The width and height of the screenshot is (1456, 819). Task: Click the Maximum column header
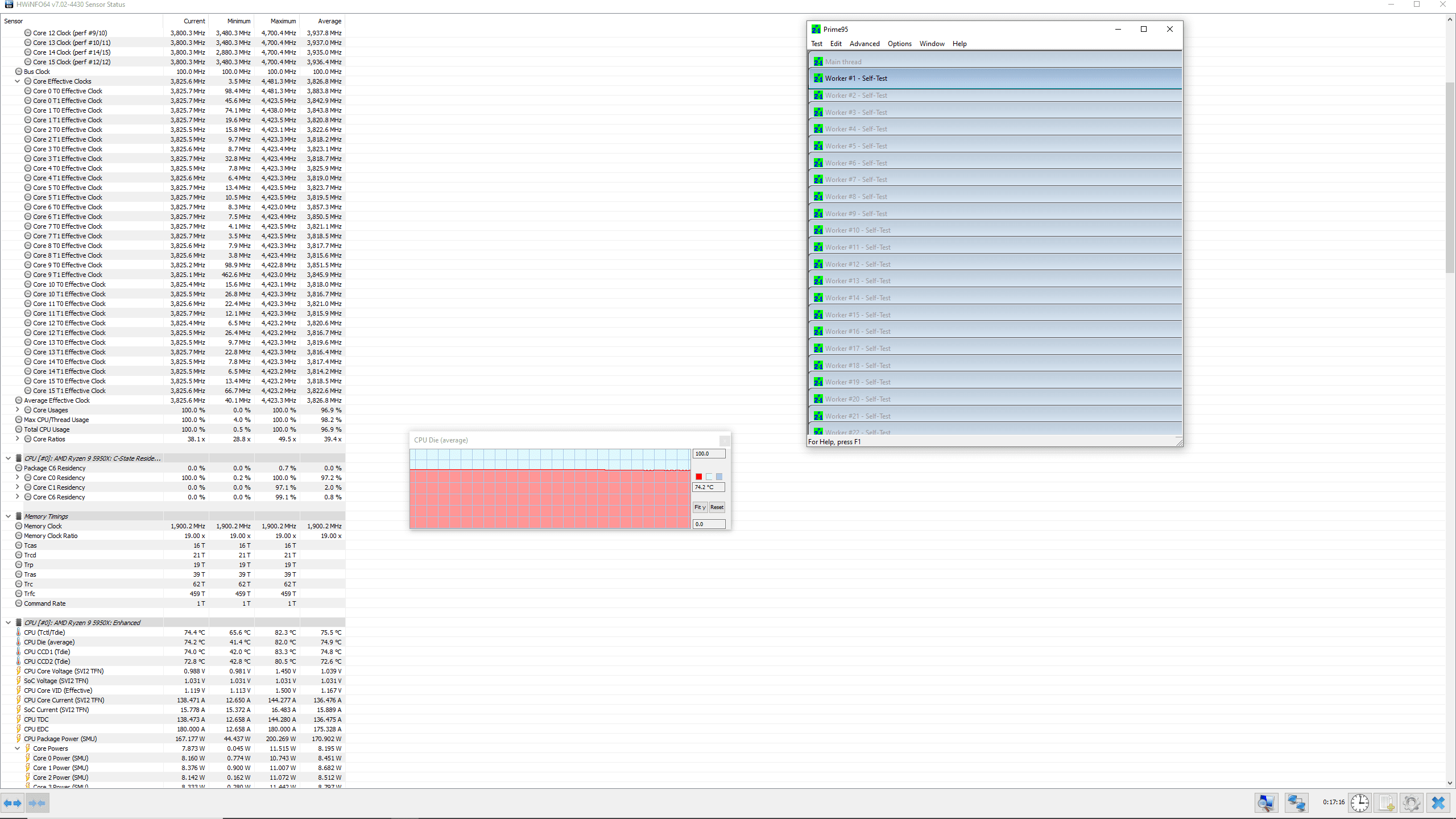point(277,21)
